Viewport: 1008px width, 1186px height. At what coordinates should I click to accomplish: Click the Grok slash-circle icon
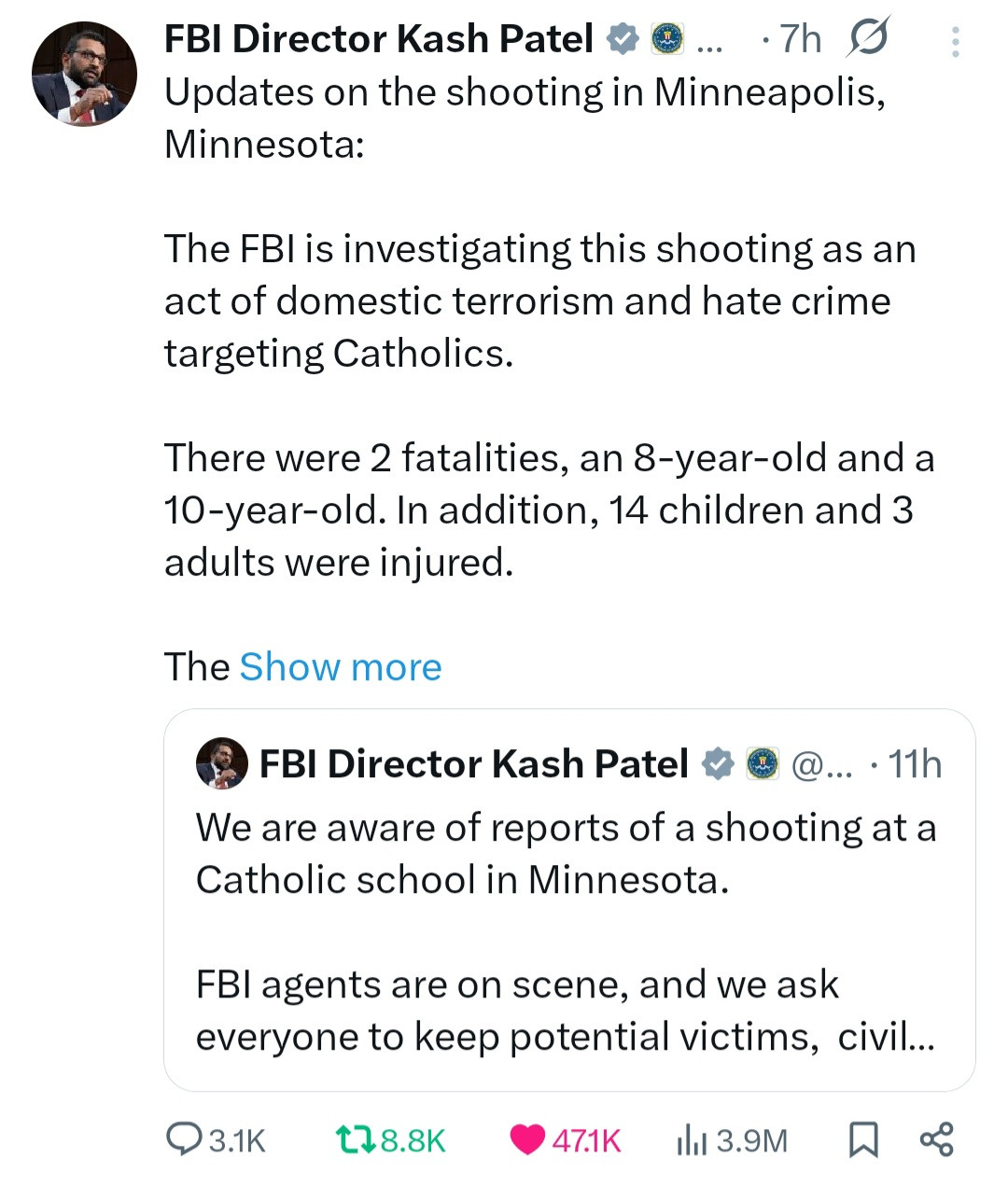869,39
